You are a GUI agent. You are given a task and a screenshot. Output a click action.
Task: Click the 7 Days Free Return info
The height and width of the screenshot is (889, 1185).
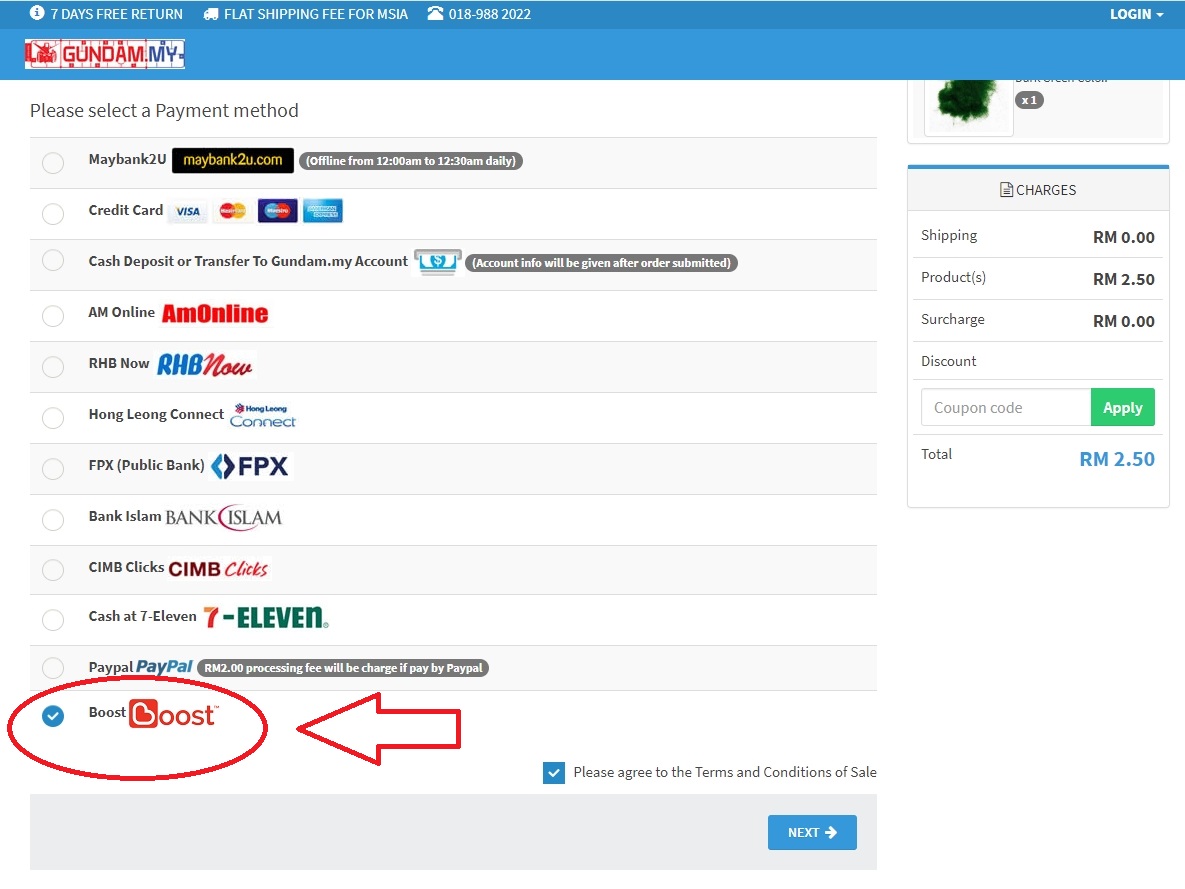coord(107,14)
